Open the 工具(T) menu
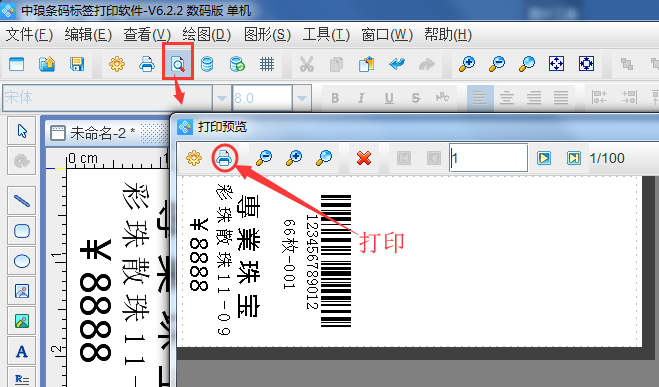Image resolution: width=659 pixels, height=387 pixels. 326,34
